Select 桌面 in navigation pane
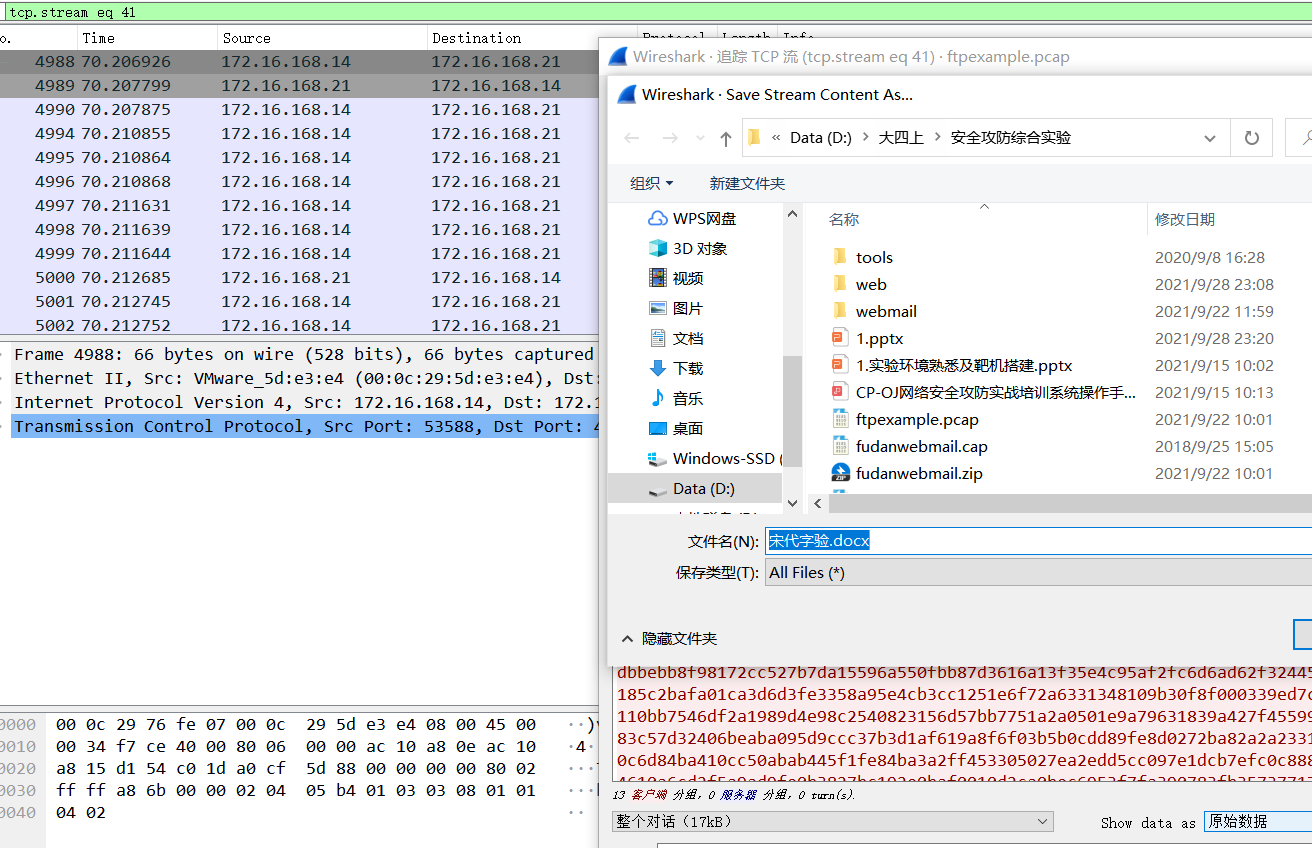The image size is (1312, 848). coord(676,428)
